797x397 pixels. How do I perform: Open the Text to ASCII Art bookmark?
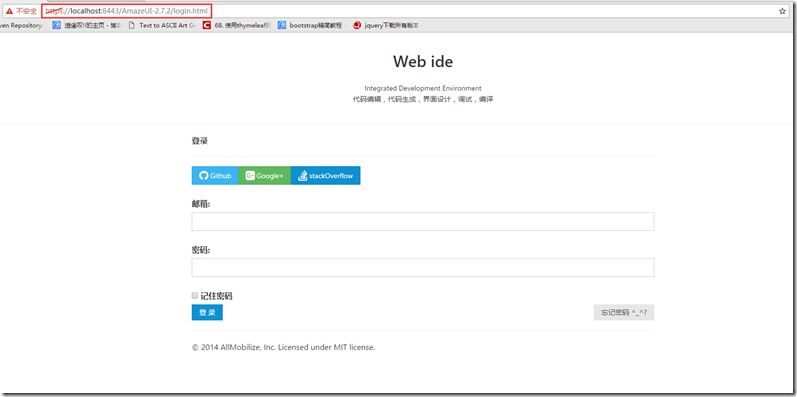coord(162,25)
